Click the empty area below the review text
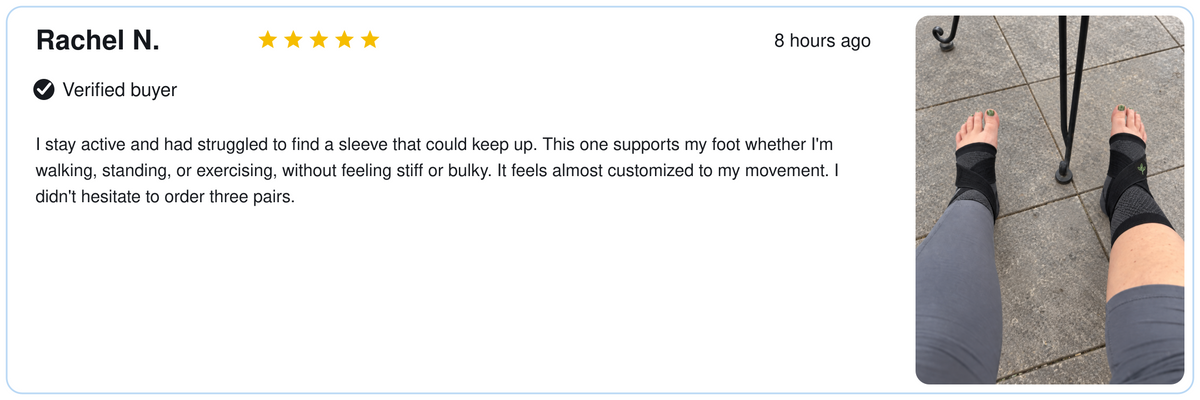 (x=450, y=300)
